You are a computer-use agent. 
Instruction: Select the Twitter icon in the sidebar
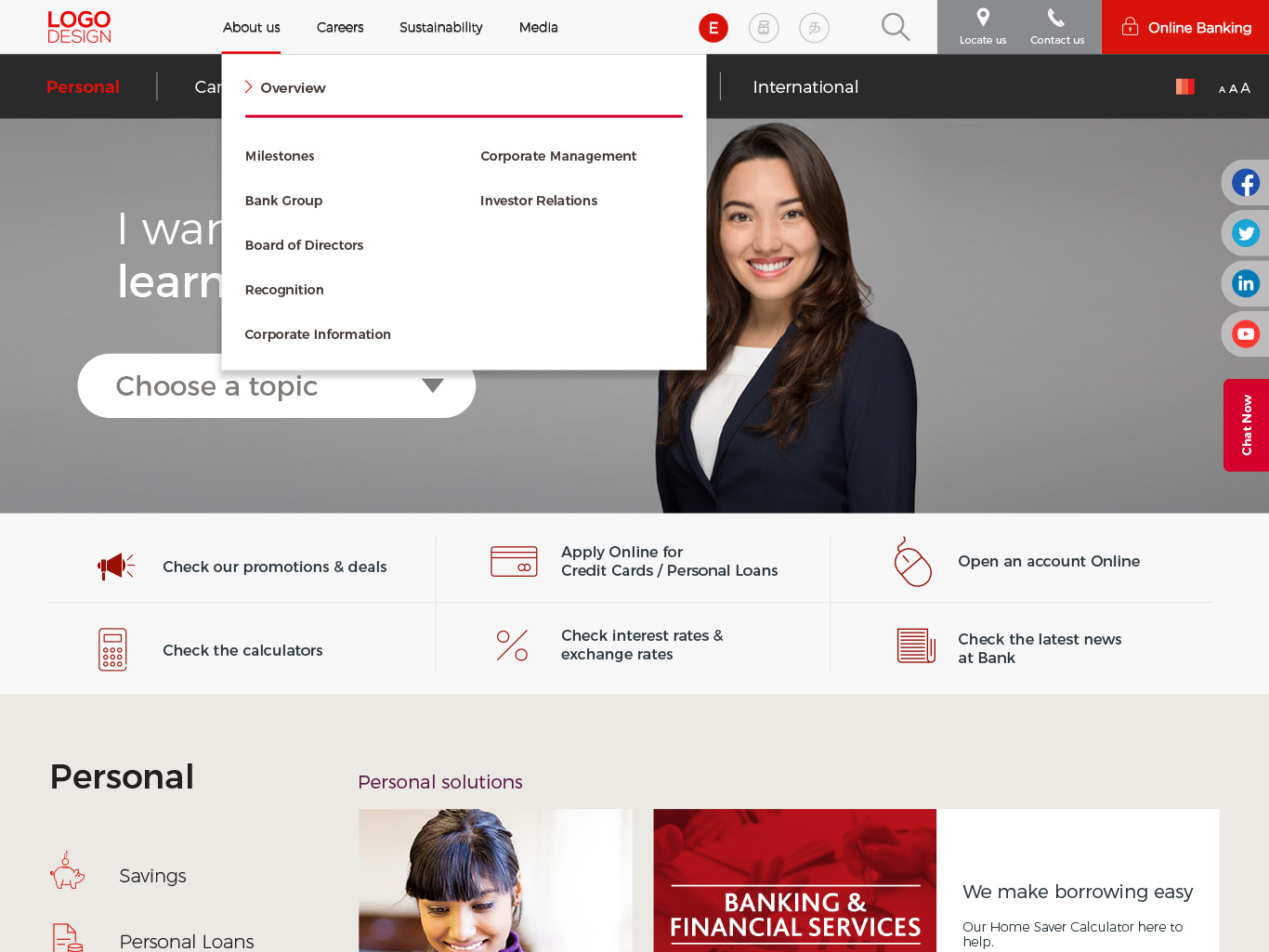click(x=1245, y=232)
